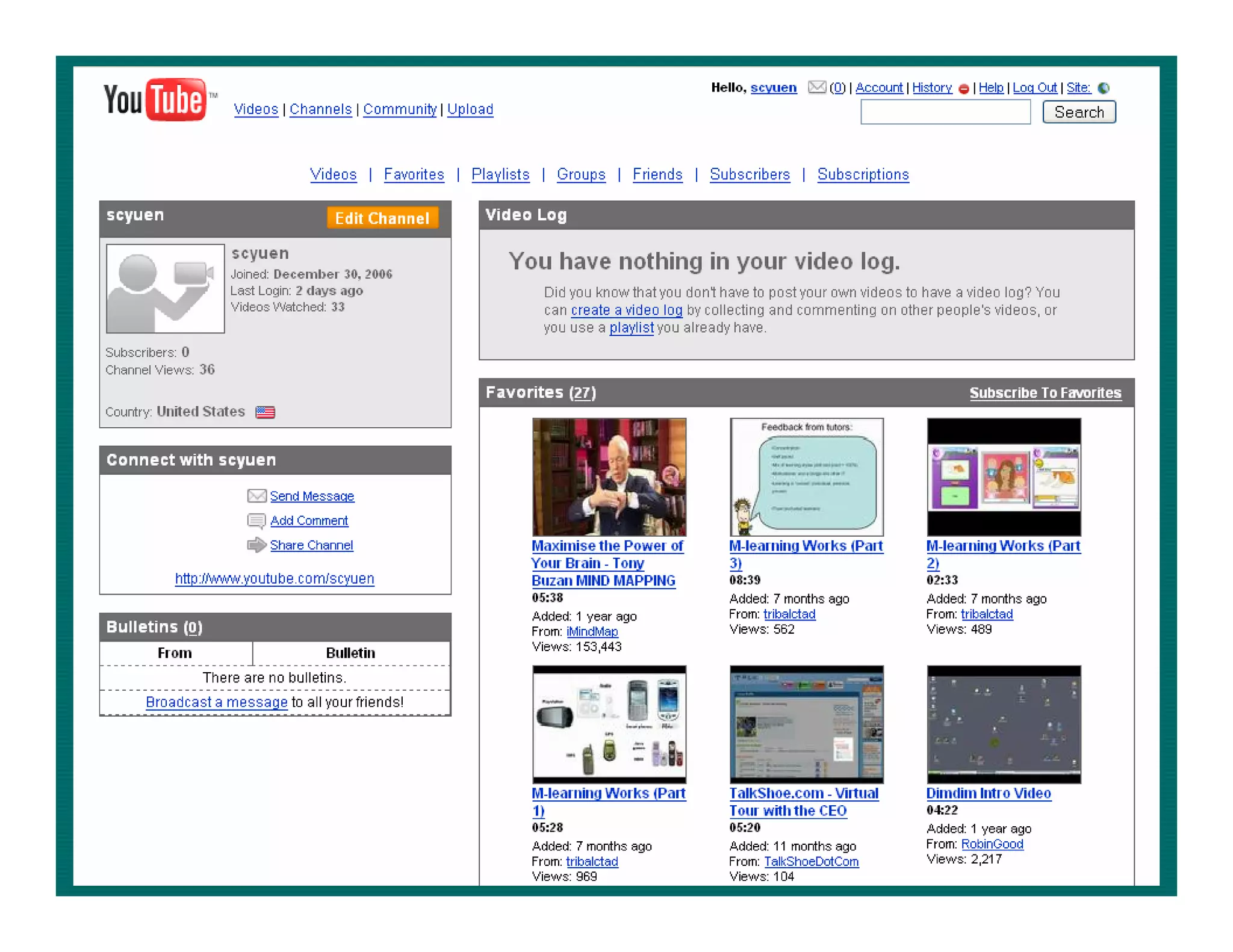Open the M-learning Works Part 2 thumbnail
This screenshot has width=1233, height=952.
(1004, 477)
